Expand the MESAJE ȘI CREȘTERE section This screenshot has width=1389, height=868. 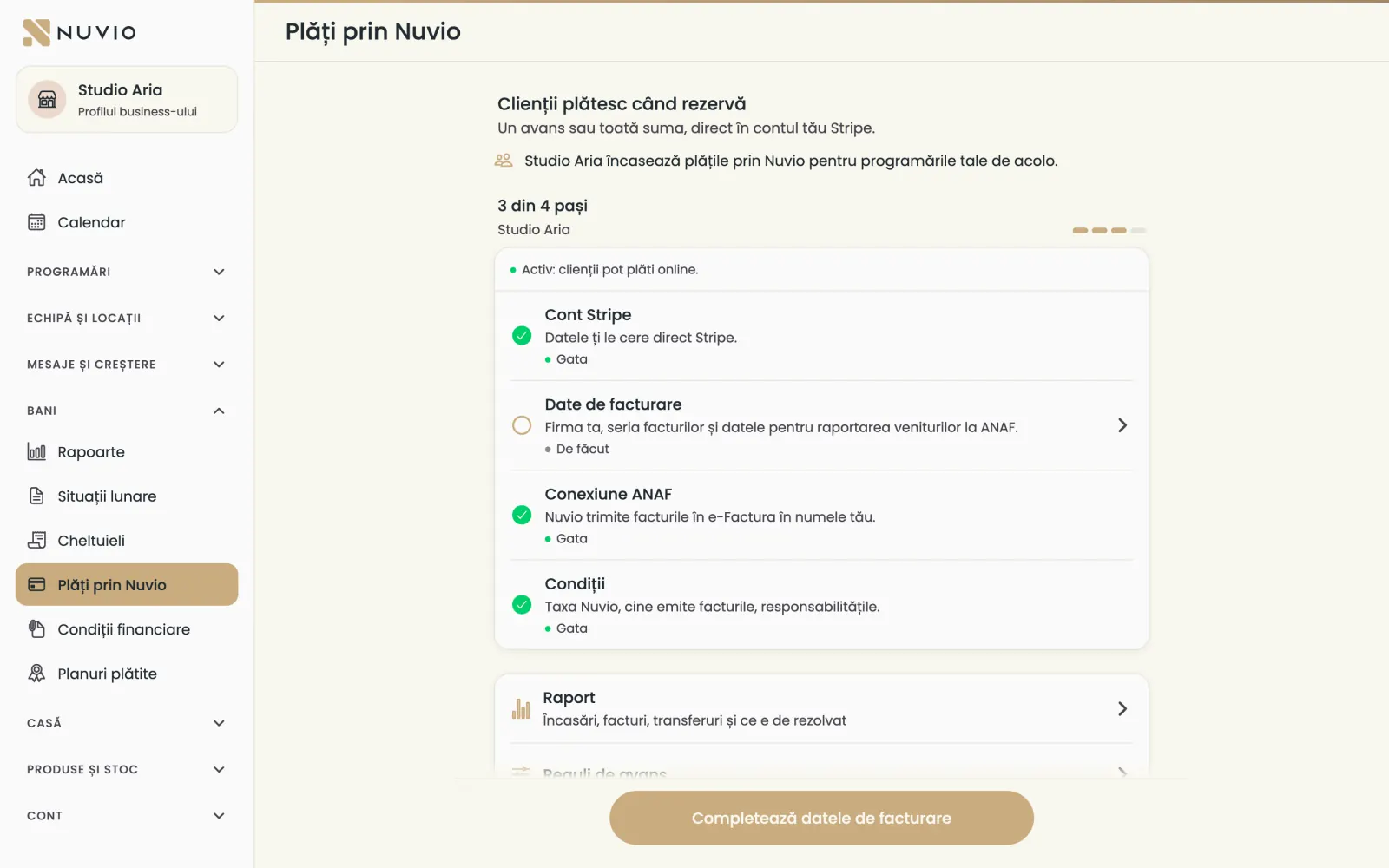[x=127, y=365]
